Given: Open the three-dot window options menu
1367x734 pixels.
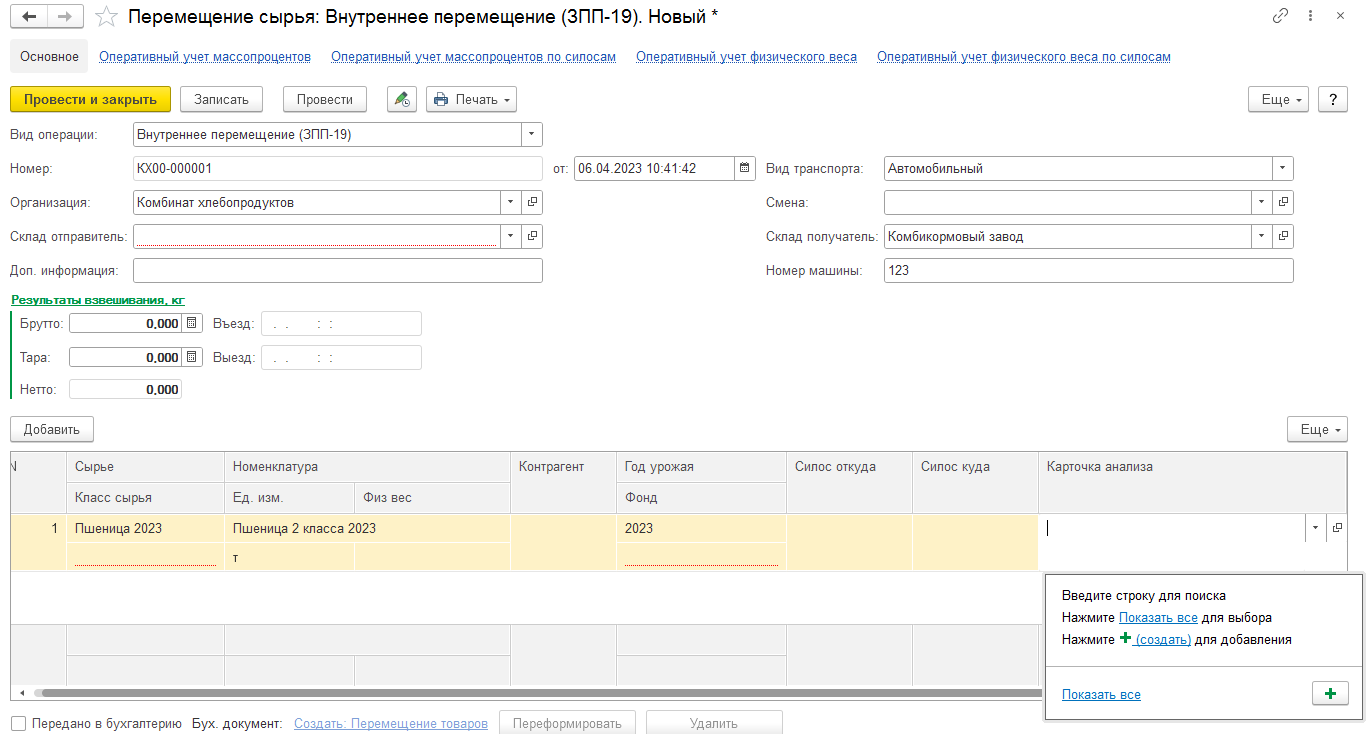Looking at the screenshot, I should coord(1312,16).
